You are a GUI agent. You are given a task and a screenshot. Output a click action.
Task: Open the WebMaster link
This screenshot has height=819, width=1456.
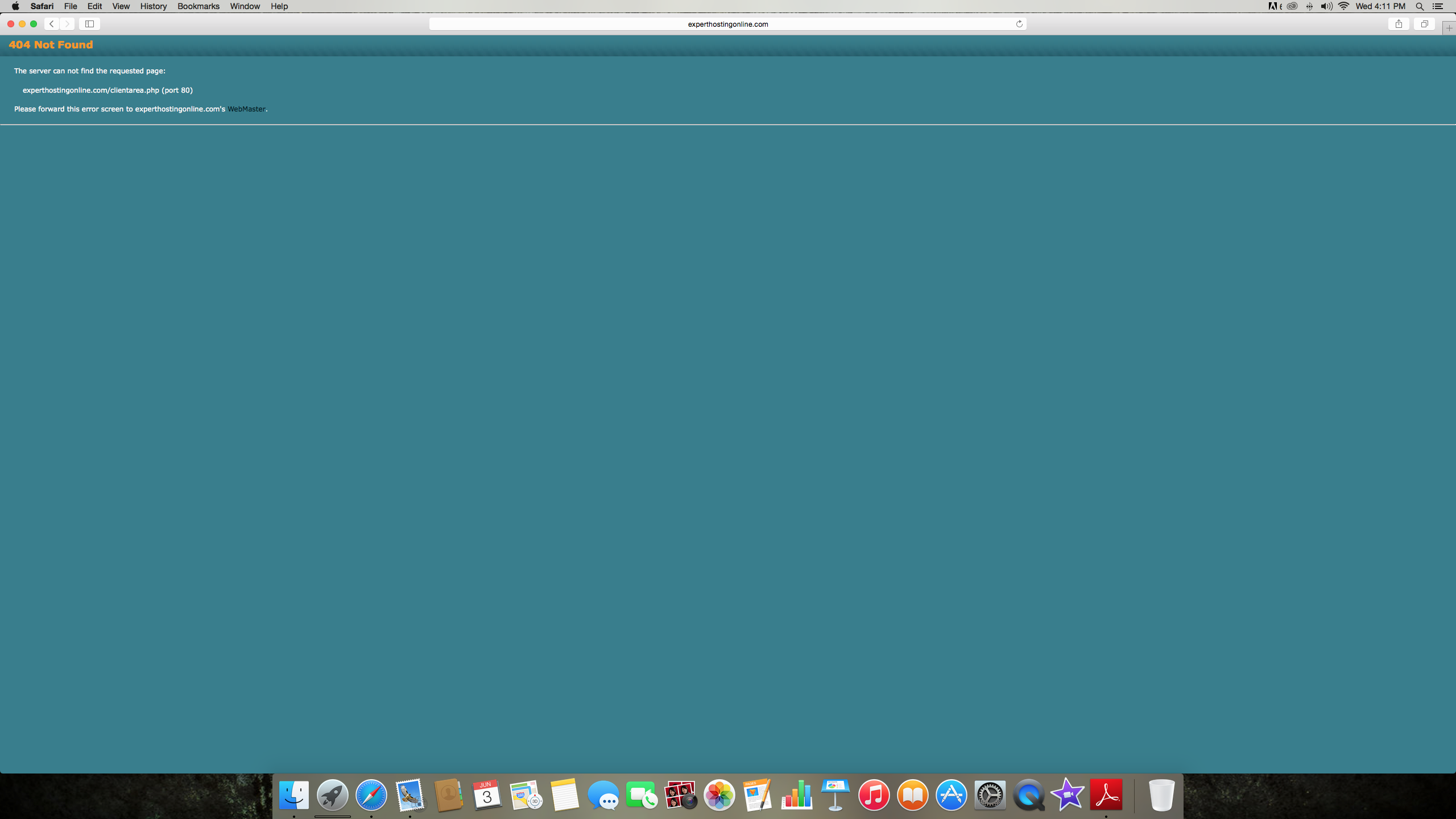click(246, 109)
